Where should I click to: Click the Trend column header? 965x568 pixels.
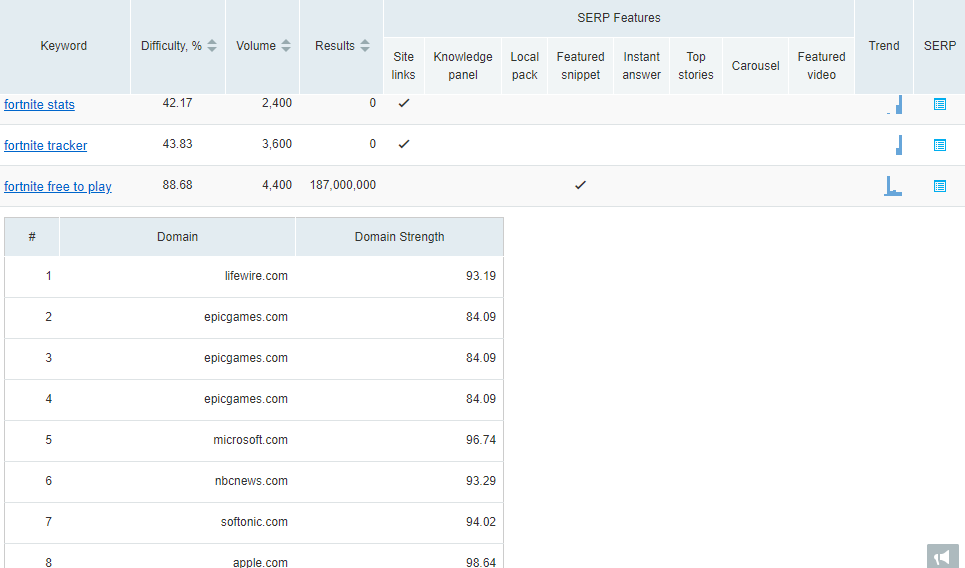pos(884,46)
